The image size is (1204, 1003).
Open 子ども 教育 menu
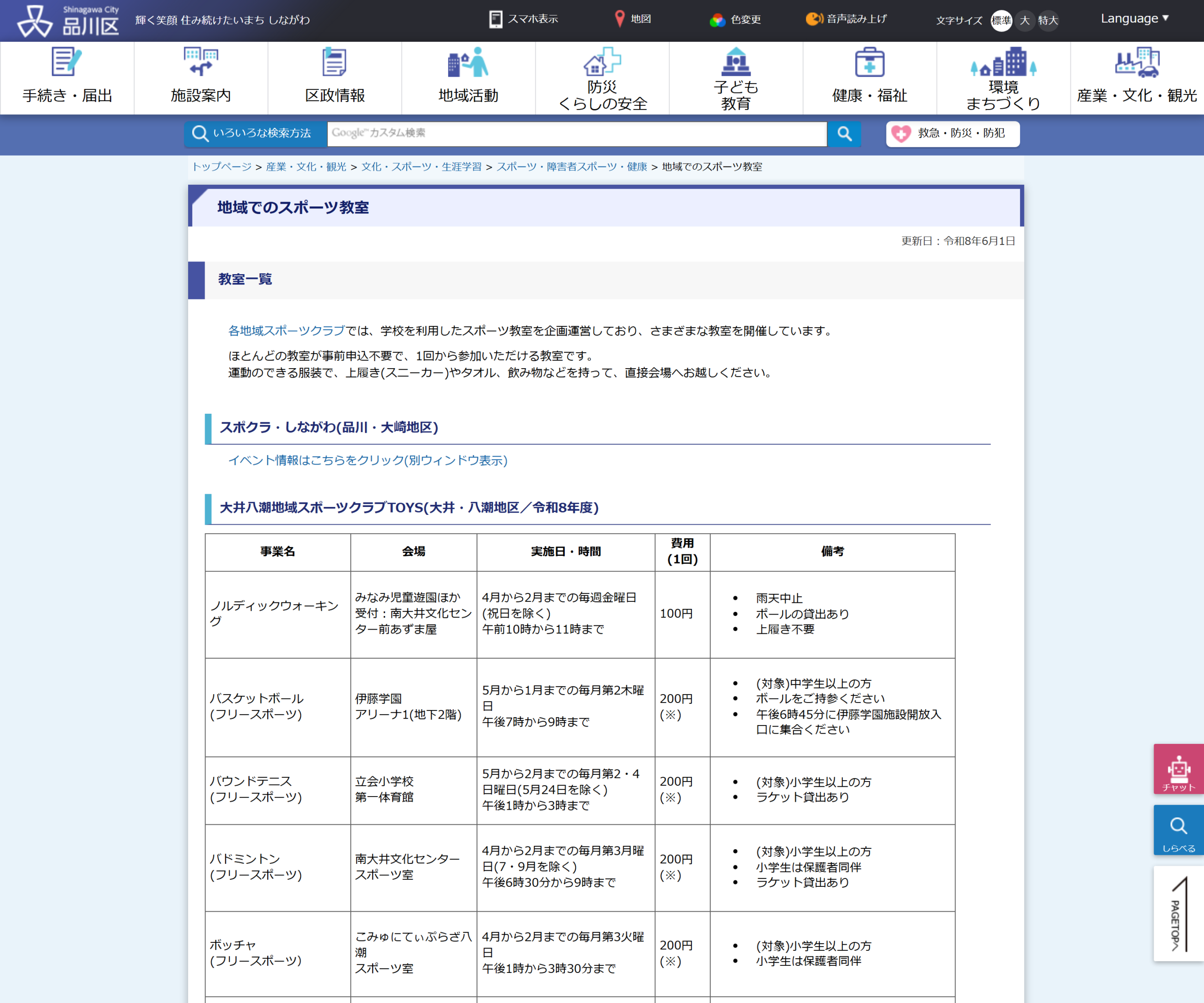[736, 78]
